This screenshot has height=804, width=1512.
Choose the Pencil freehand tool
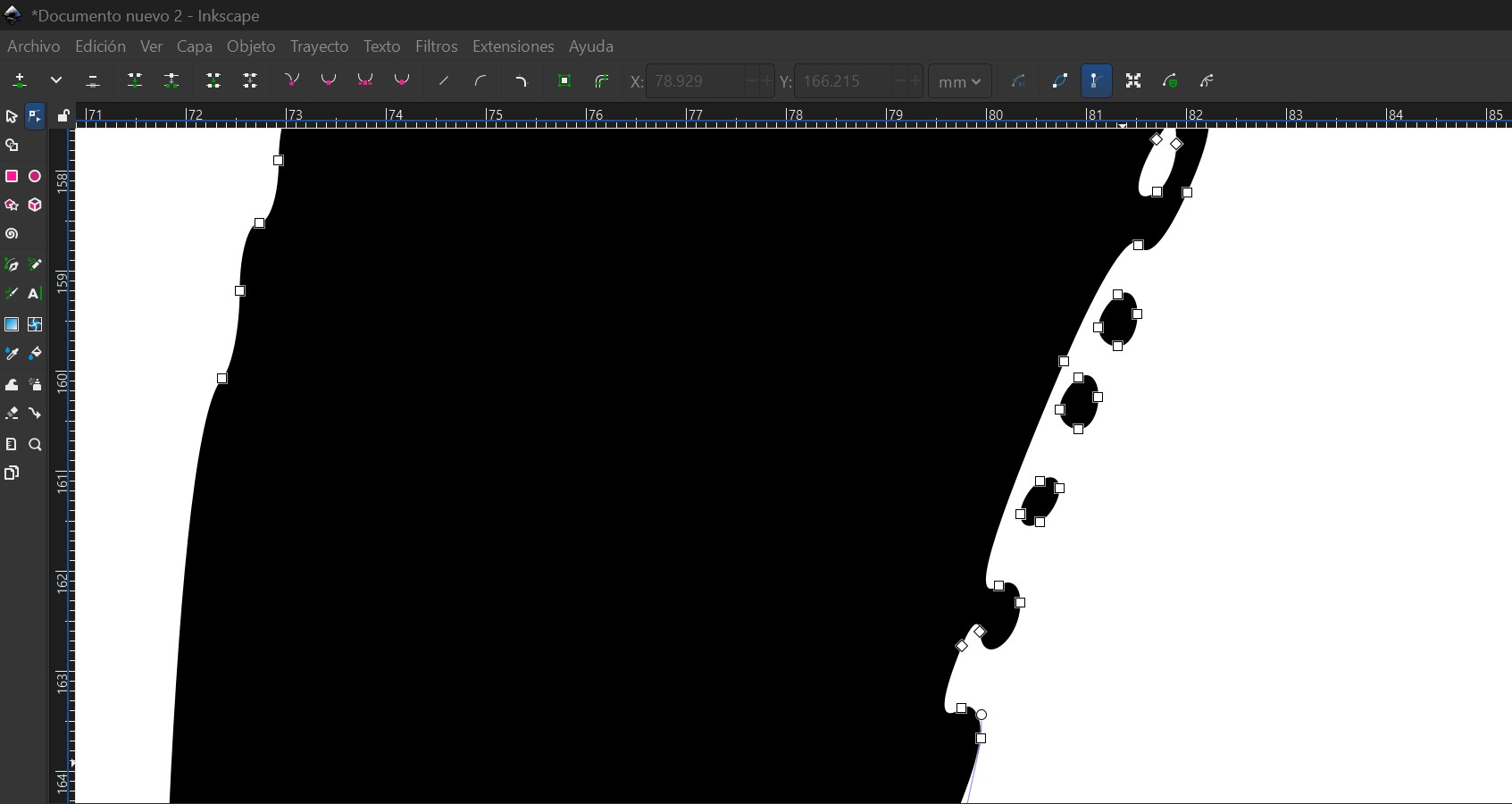click(35, 265)
